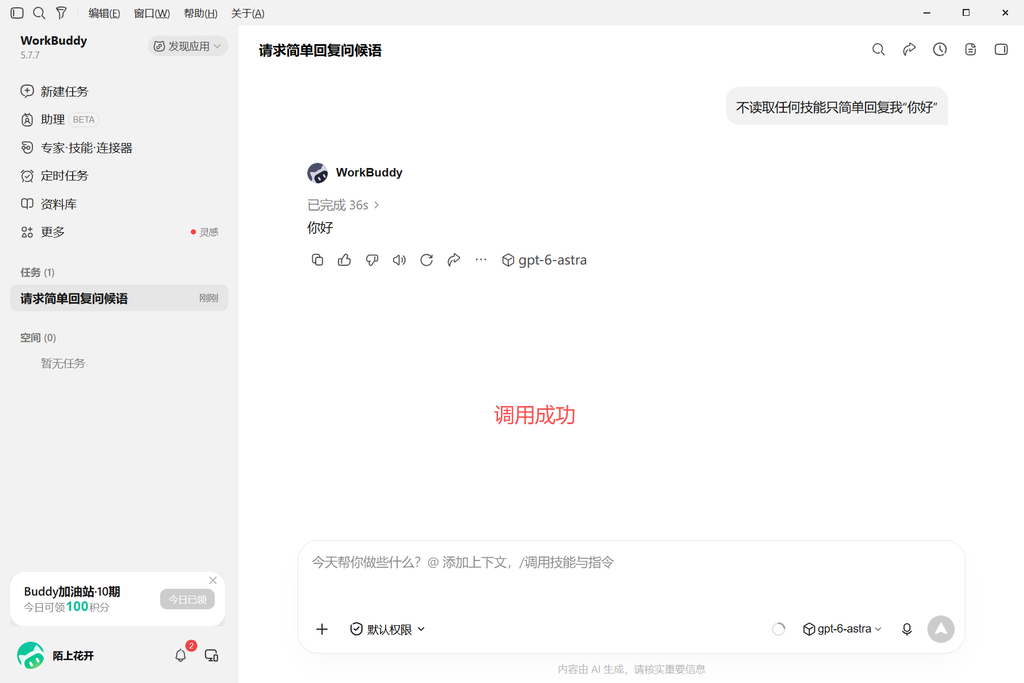Click the document icon in header
Screen dimensions: 1024x683
pos(970,50)
